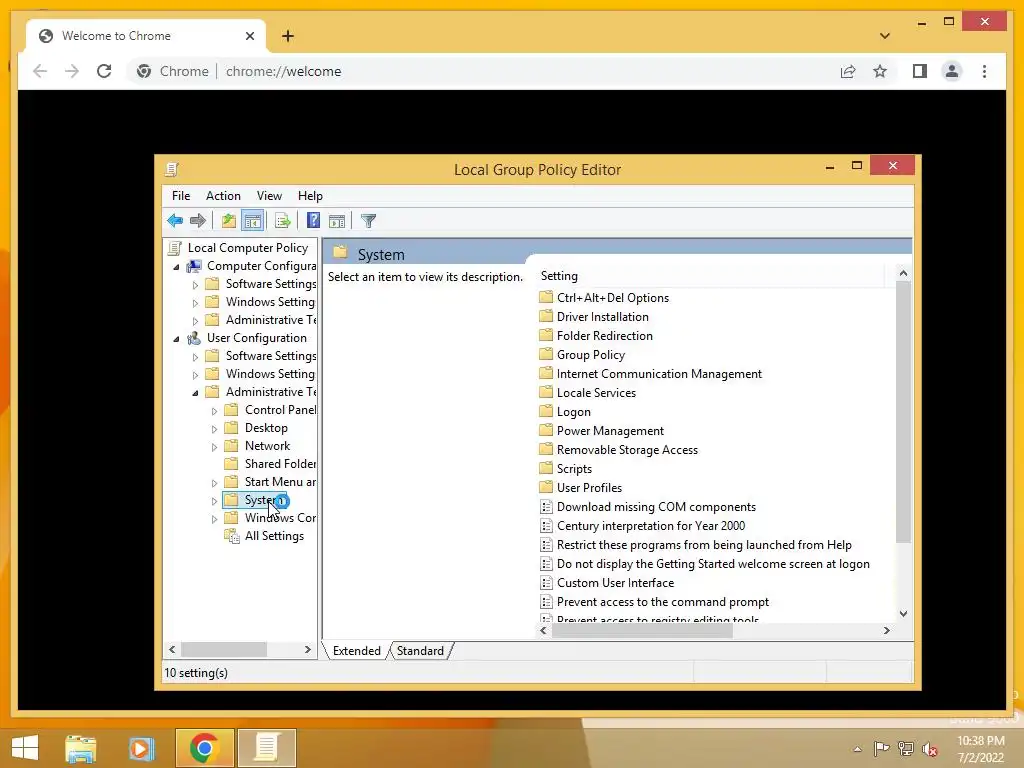Expand the Network tree node

coord(214,447)
